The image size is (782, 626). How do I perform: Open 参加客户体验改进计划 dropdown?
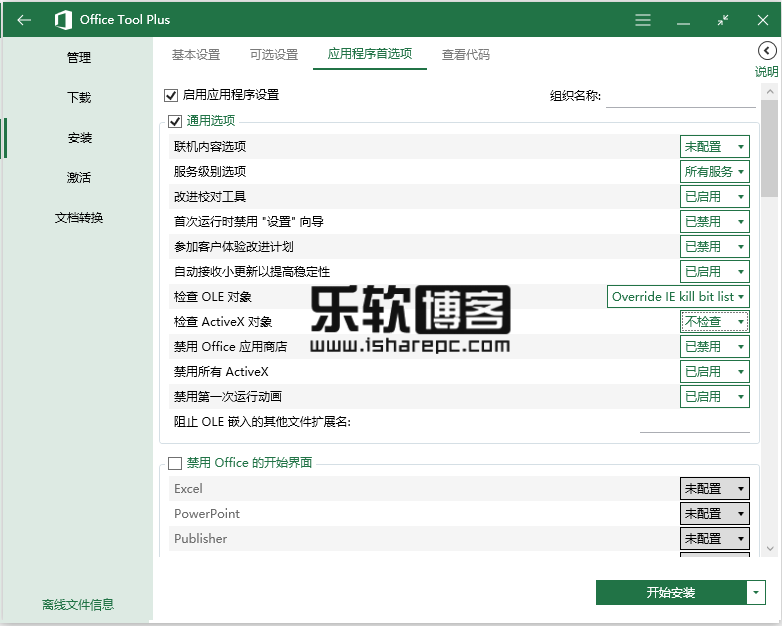pyautogui.click(x=715, y=246)
